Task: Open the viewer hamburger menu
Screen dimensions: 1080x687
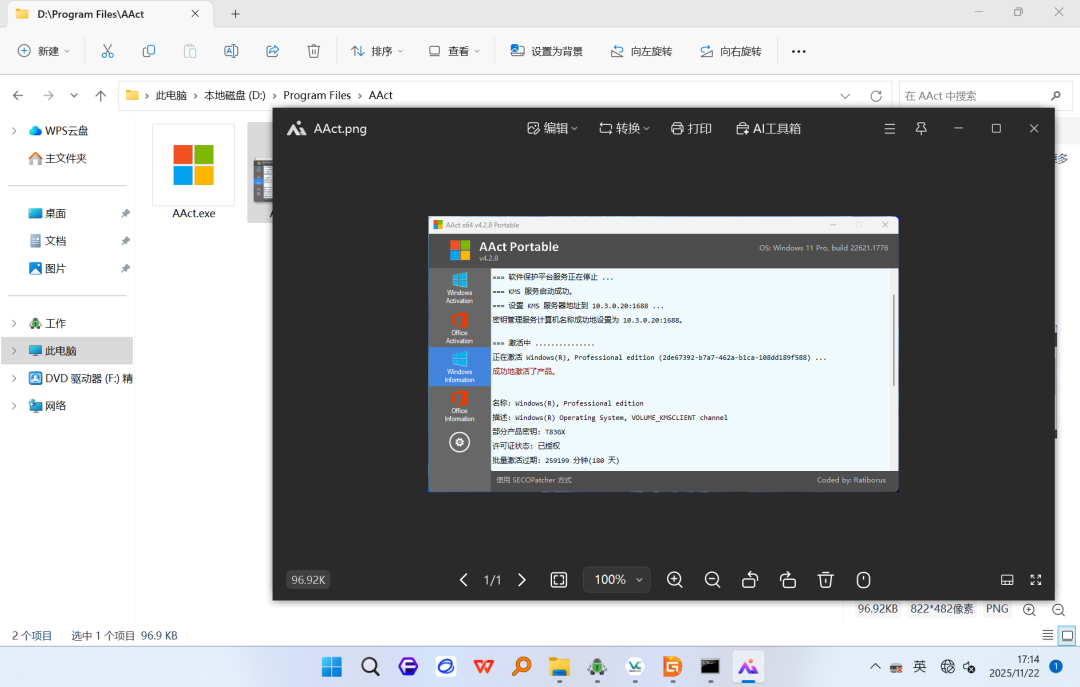Action: tap(890, 129)
